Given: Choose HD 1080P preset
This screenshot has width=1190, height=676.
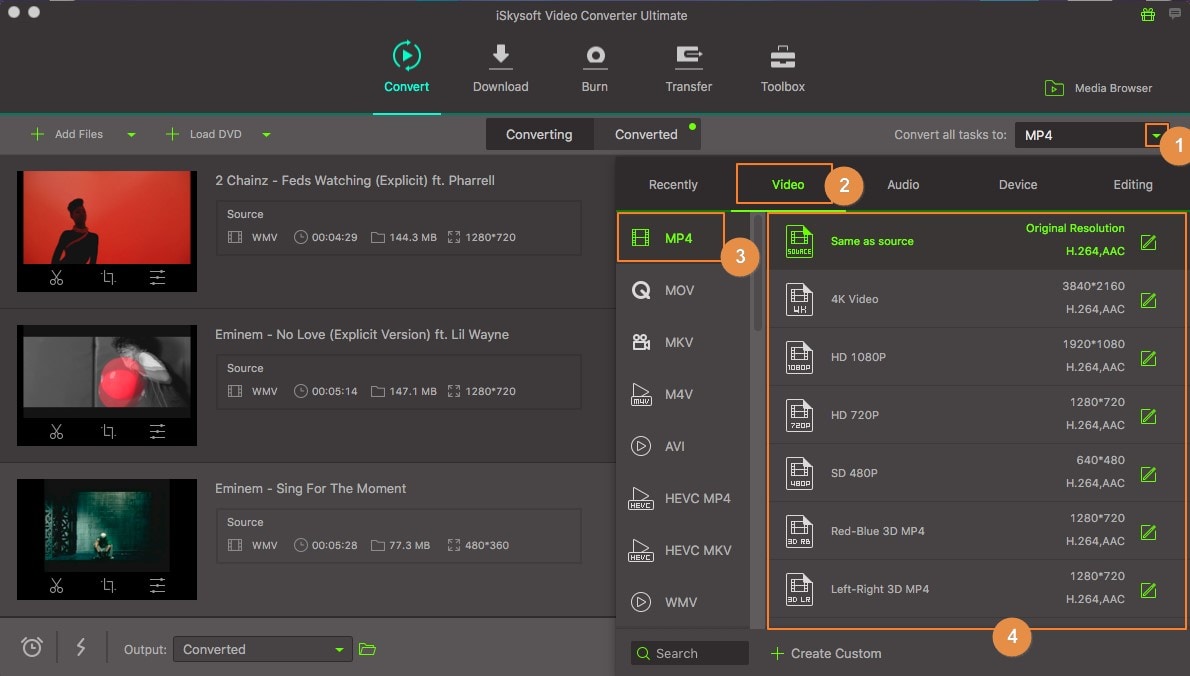Looking at the screenshot, I should (976, 357).
